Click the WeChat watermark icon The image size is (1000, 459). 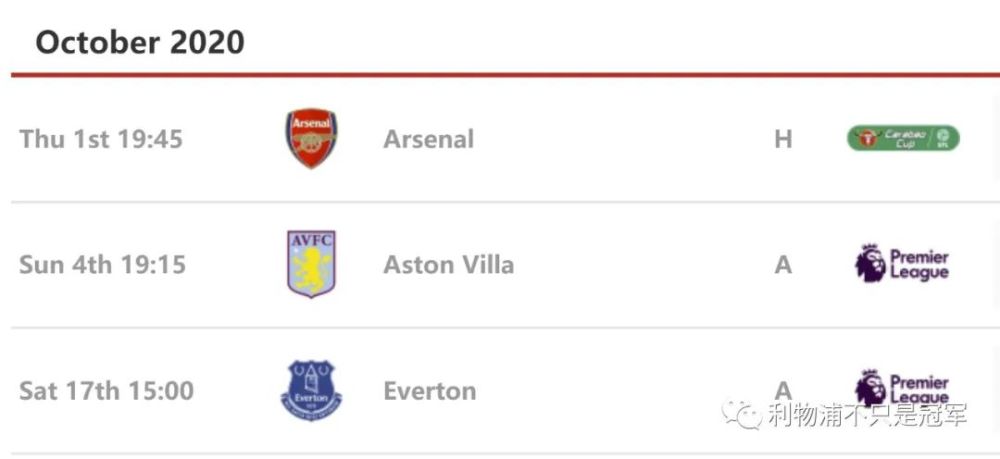[x=742, y=414]
